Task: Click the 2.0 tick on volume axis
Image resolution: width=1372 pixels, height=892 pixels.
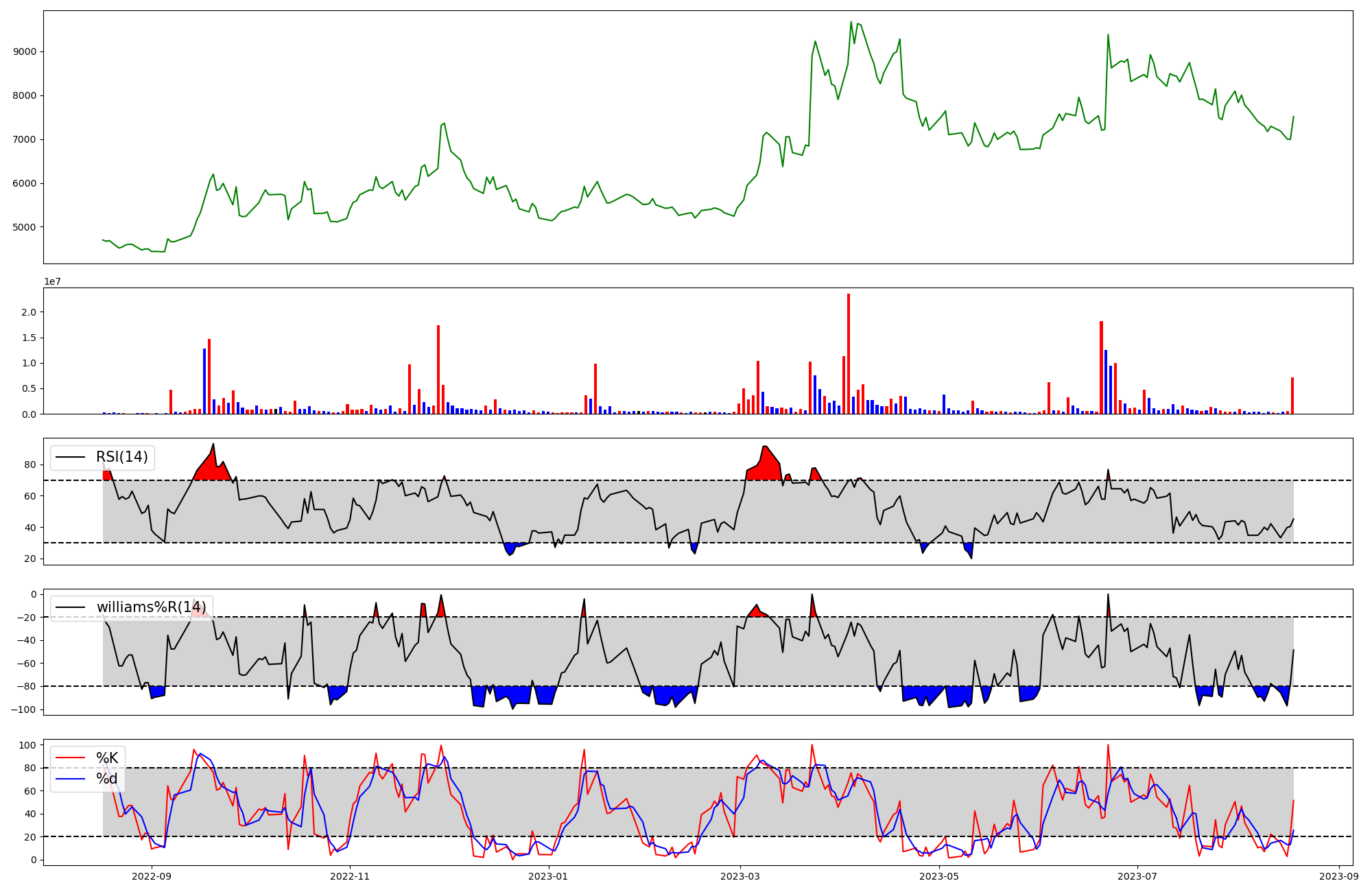Action: [30, 312]
